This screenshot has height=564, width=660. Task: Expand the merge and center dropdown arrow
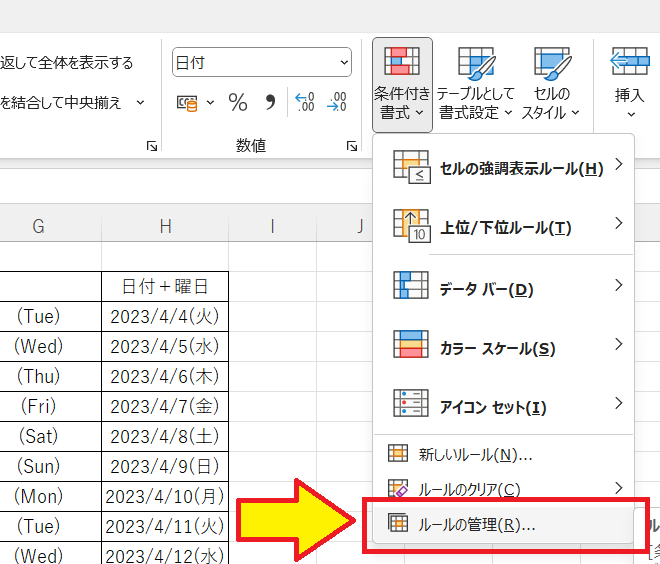coord(140,102)
